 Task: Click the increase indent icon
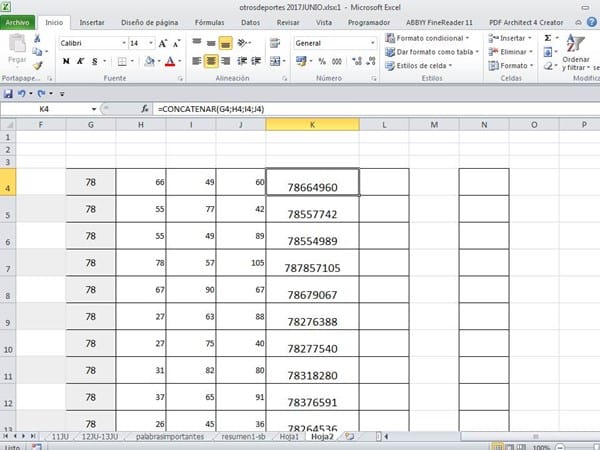click(256, 61)
